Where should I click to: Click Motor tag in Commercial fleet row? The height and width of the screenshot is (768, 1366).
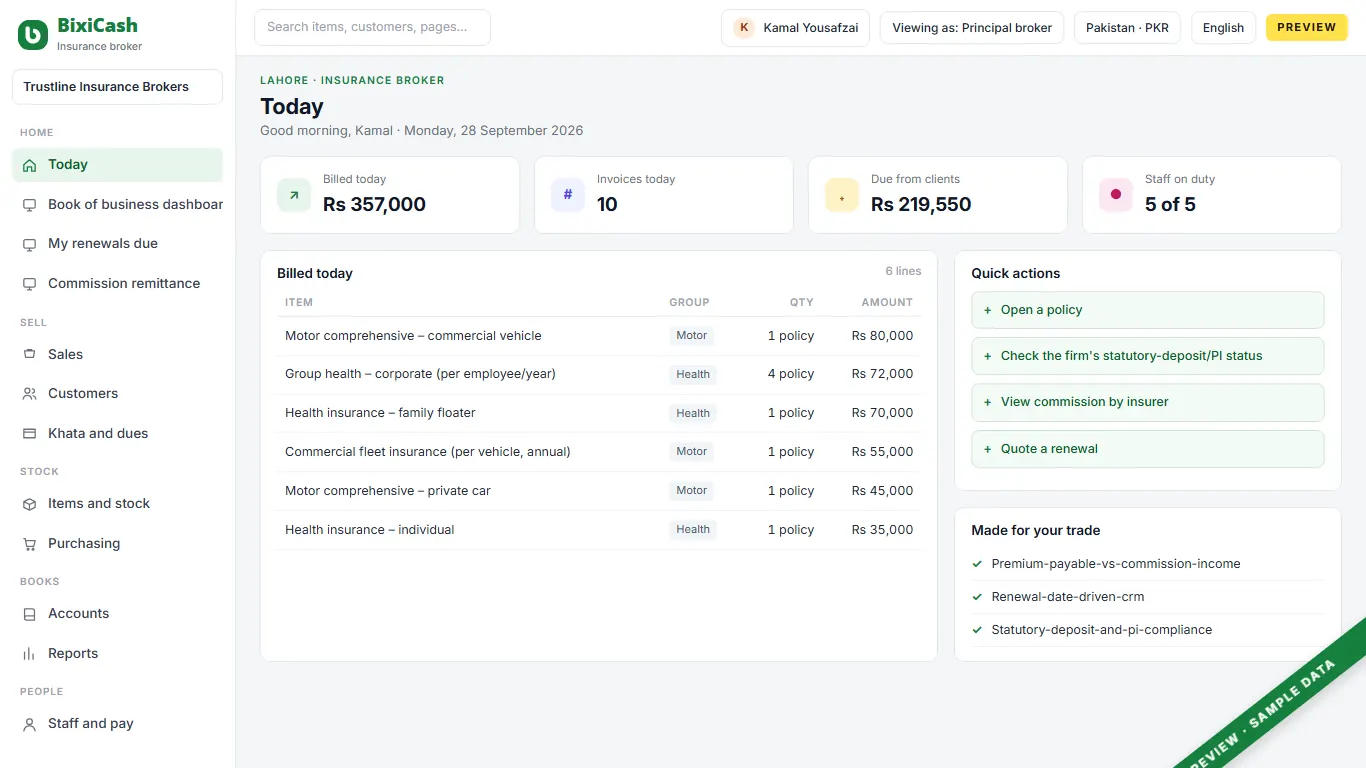coord(692,452)
